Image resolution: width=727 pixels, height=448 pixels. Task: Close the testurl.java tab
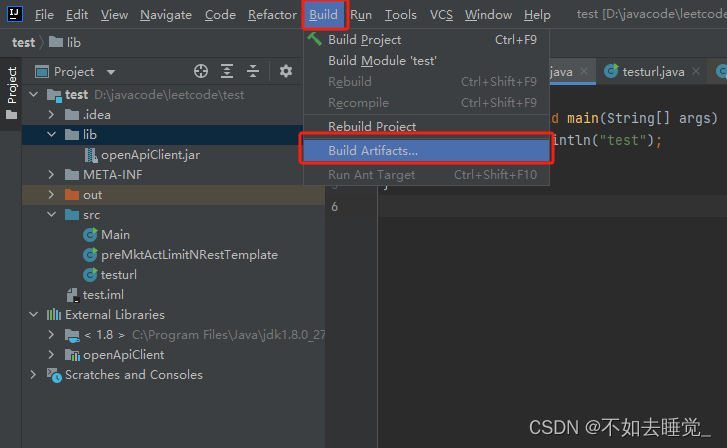point(696,71)
